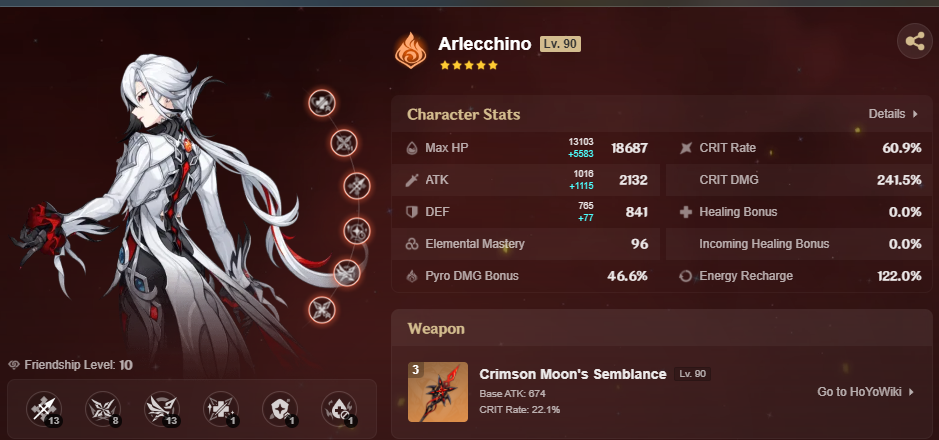Click the Pyro element flame icon

coord(411,51)
